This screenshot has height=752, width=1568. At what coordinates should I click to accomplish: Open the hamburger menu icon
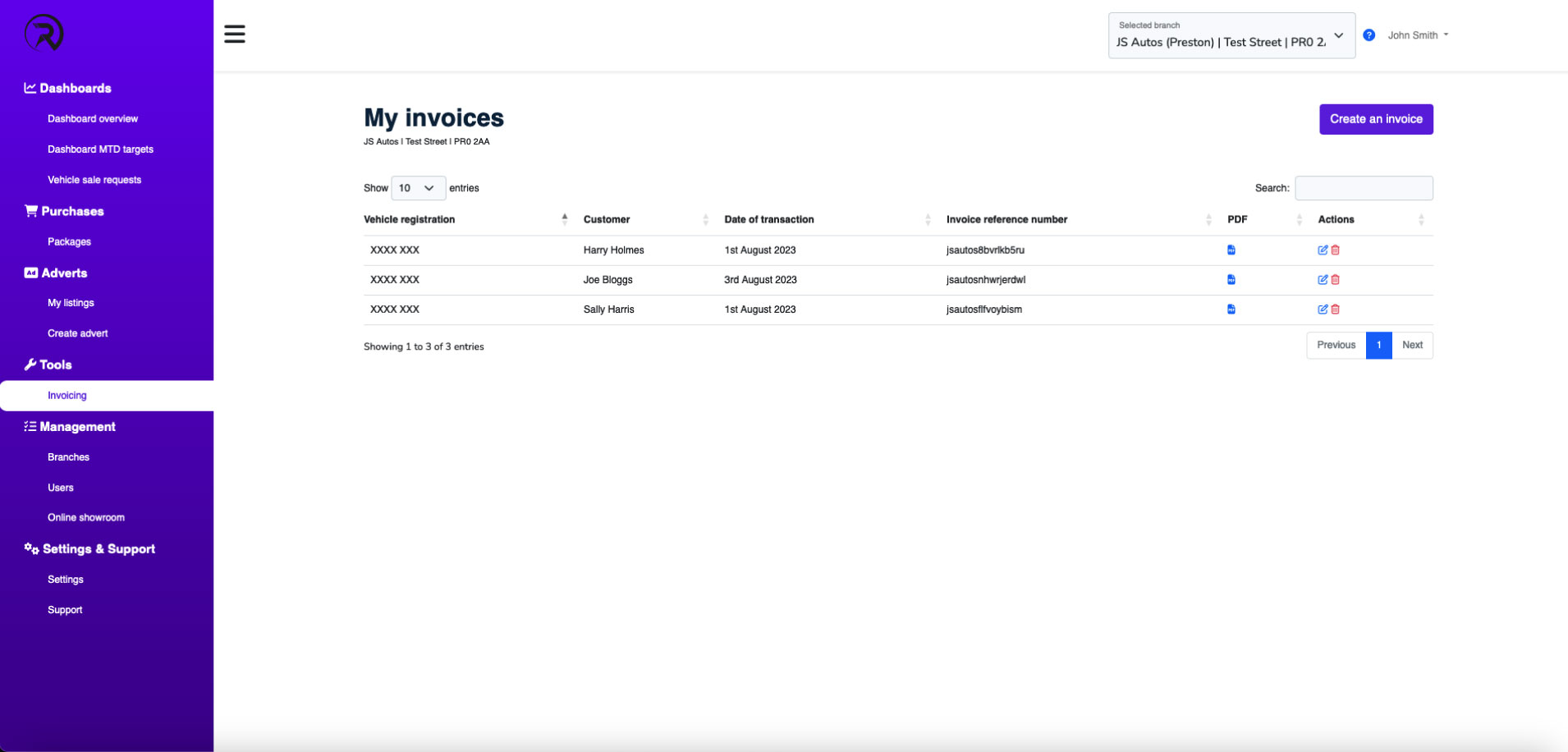pyautogui.click(x=234, y=34)
